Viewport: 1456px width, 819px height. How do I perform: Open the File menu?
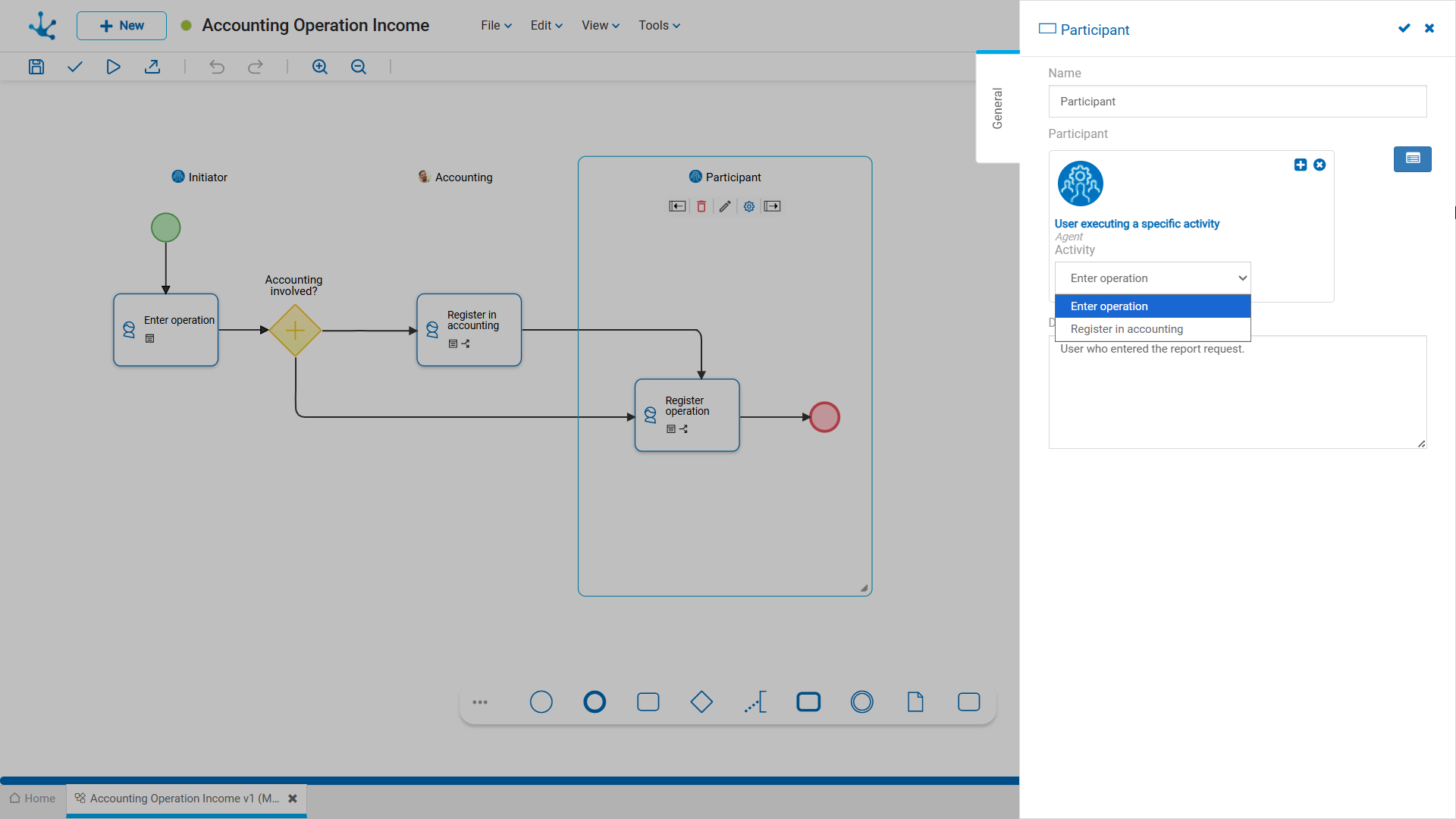496,25
